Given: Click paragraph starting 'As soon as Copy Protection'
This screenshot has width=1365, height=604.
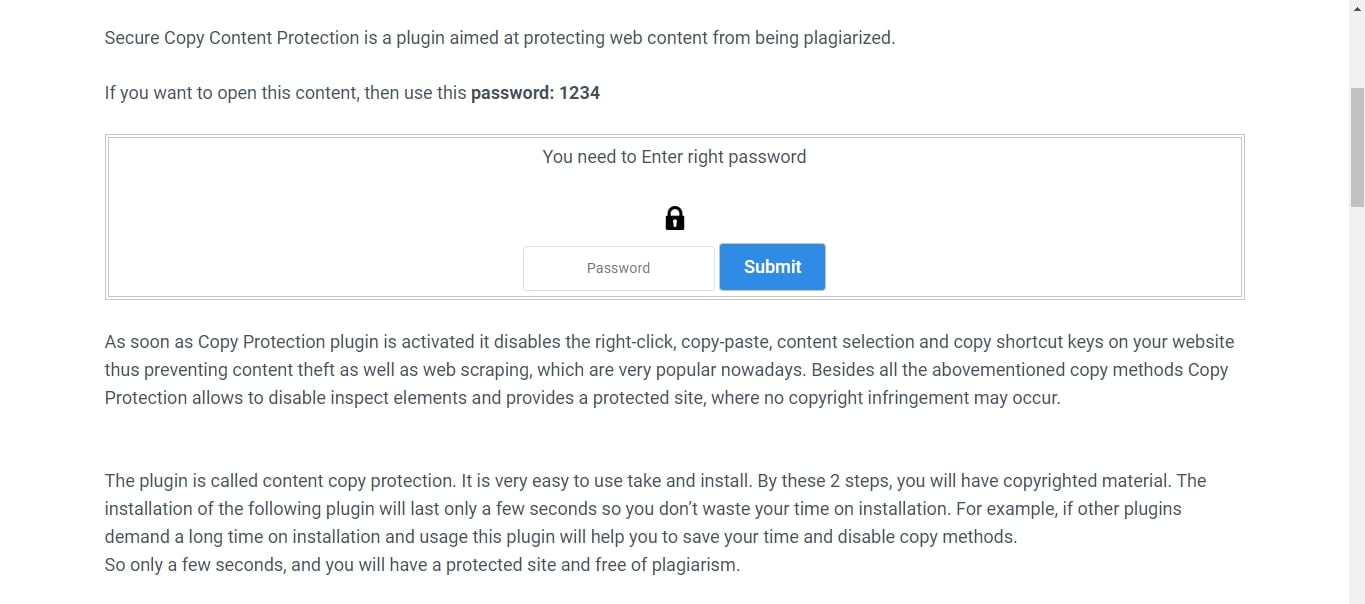Looking at the screenshot, I should click(x=670, y=370).
